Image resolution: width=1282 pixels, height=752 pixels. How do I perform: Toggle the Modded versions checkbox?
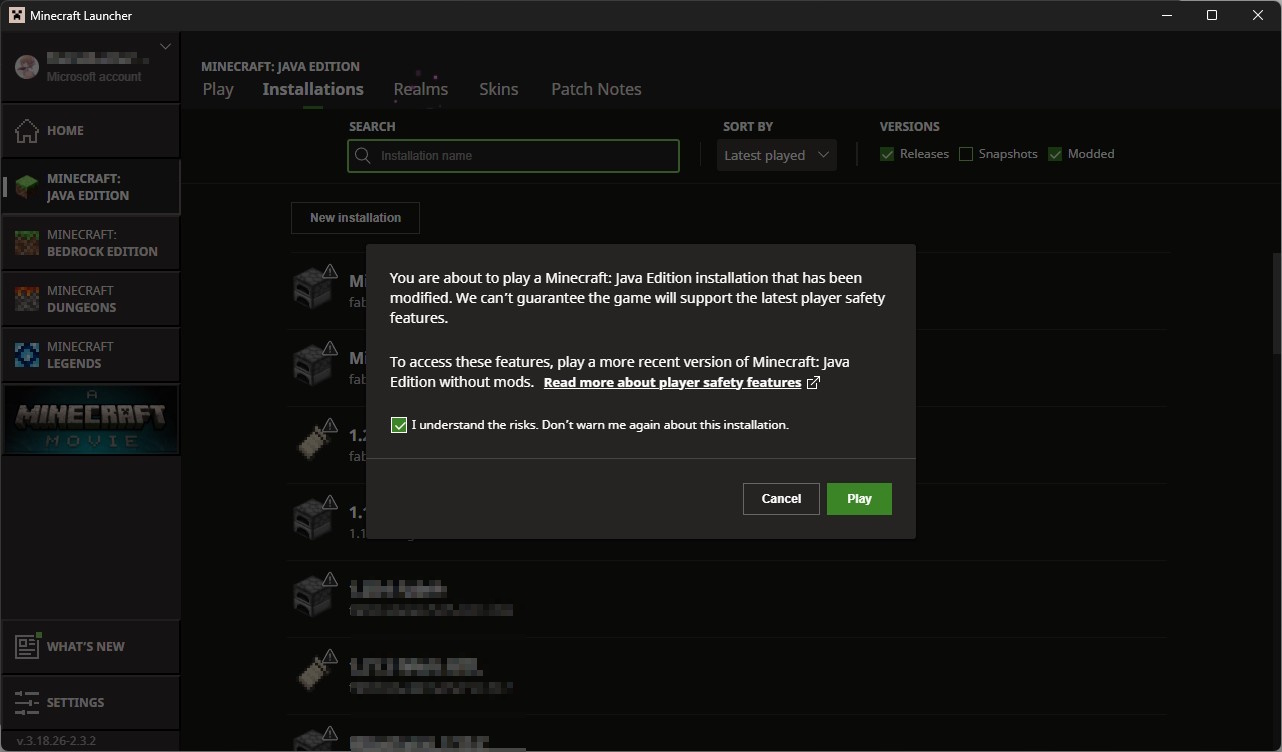pos(1055,154)
